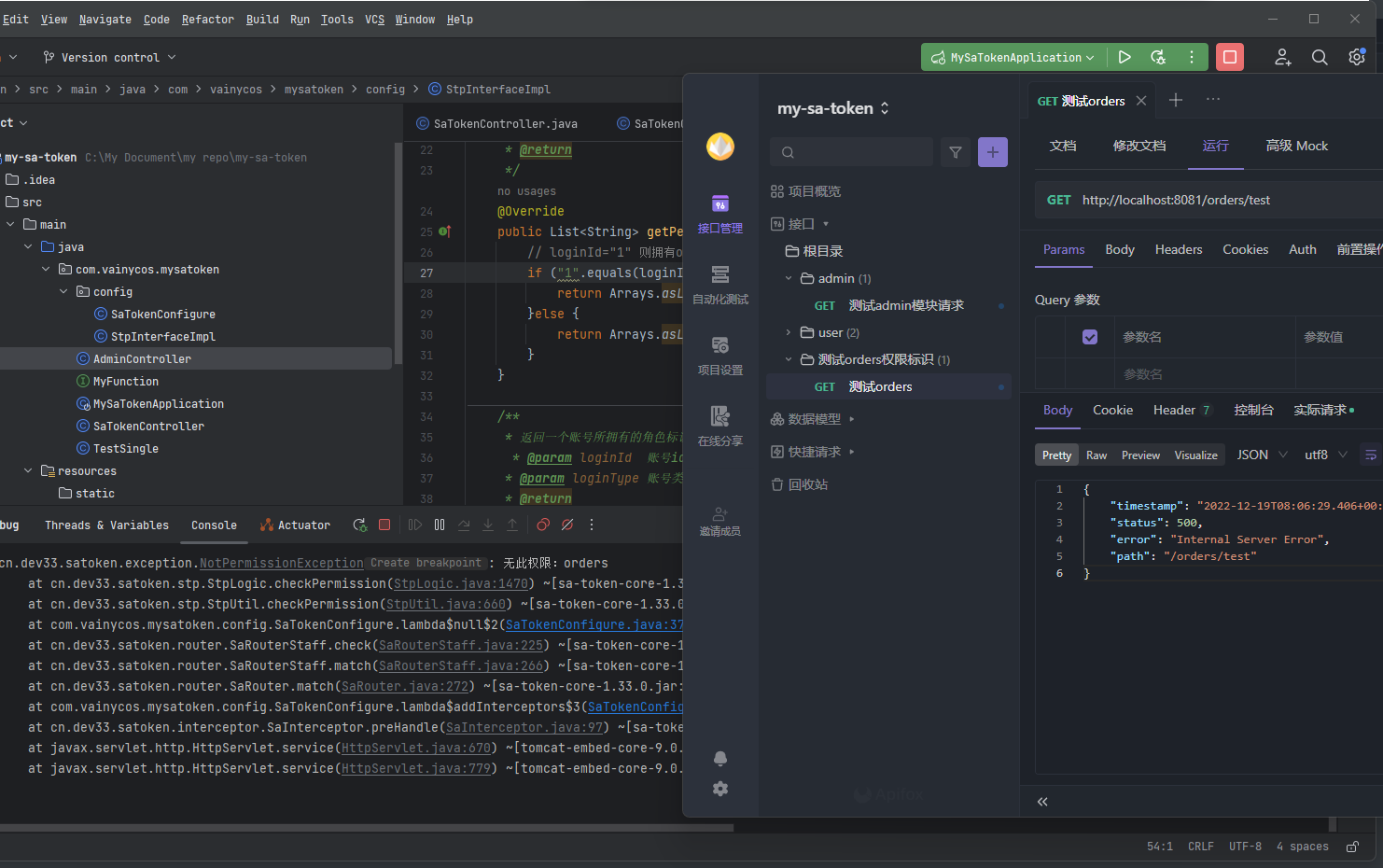This screenshot has width=1383, height=868.
Task: Open StpLogic.java:1470 stack trace link
Action: point(462,583)
